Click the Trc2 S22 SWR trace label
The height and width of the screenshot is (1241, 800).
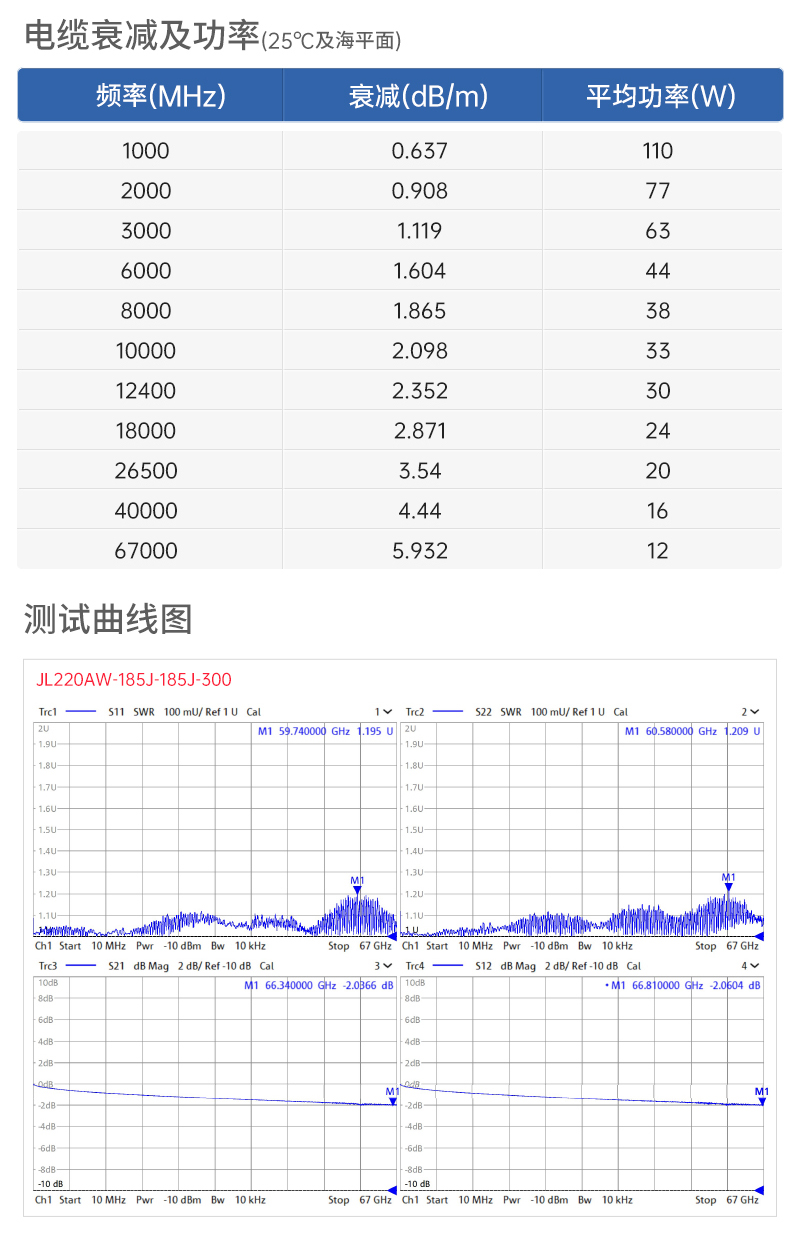(517, 712)
